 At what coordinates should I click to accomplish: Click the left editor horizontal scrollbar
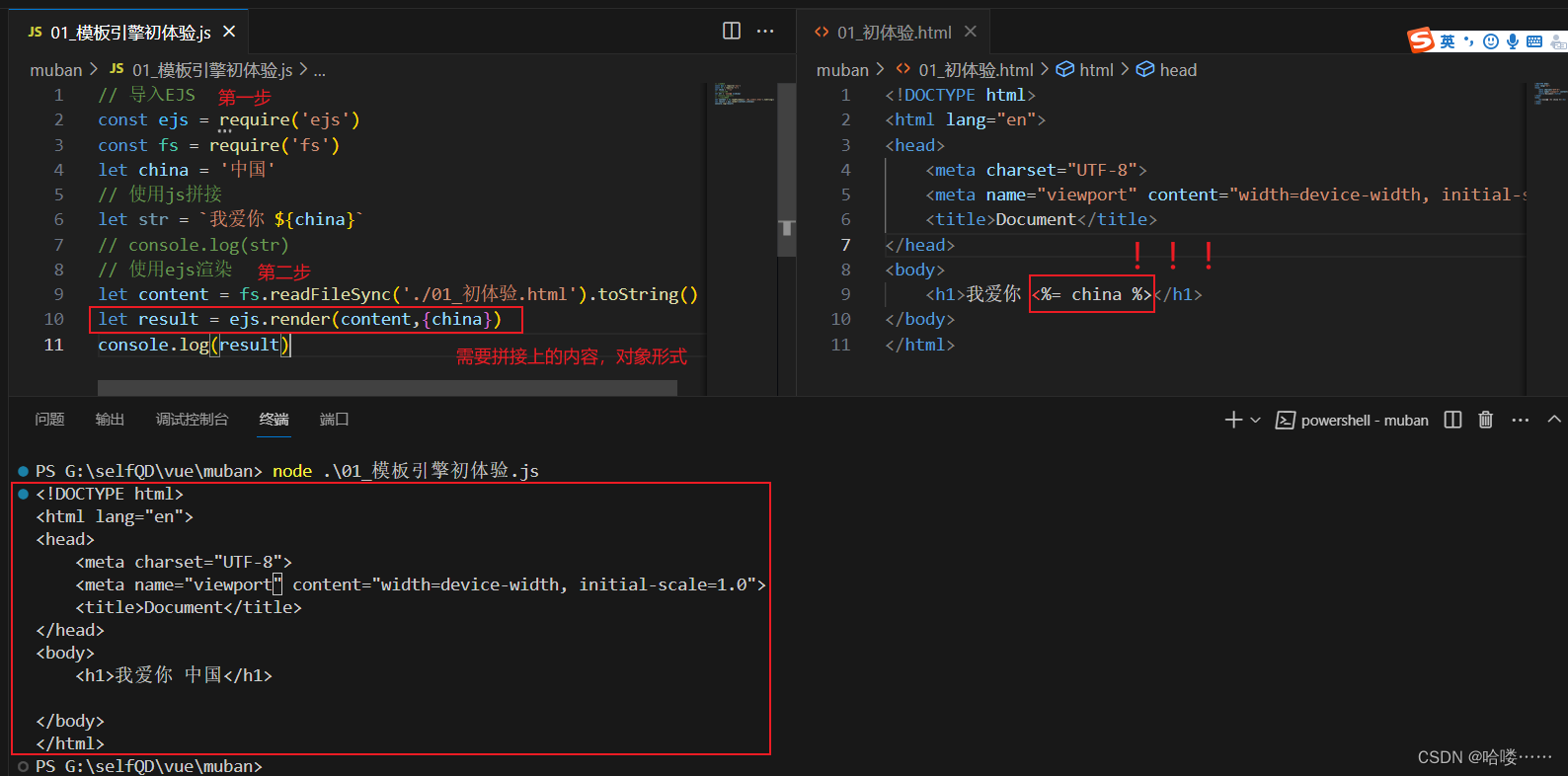pos(387,387)
